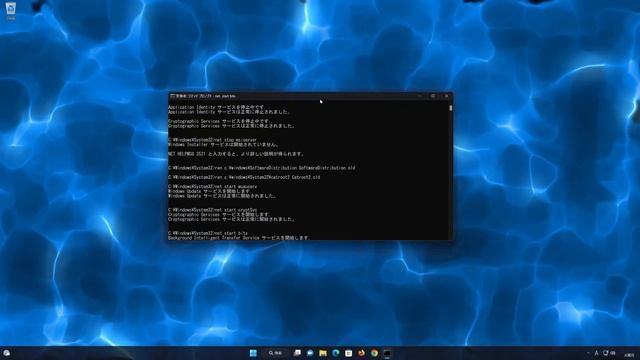The height and width of the screenshot is (360, 640).
Task: Click the Command Prompt vertical scrollbar thumb
Action: tap(451, 108)
